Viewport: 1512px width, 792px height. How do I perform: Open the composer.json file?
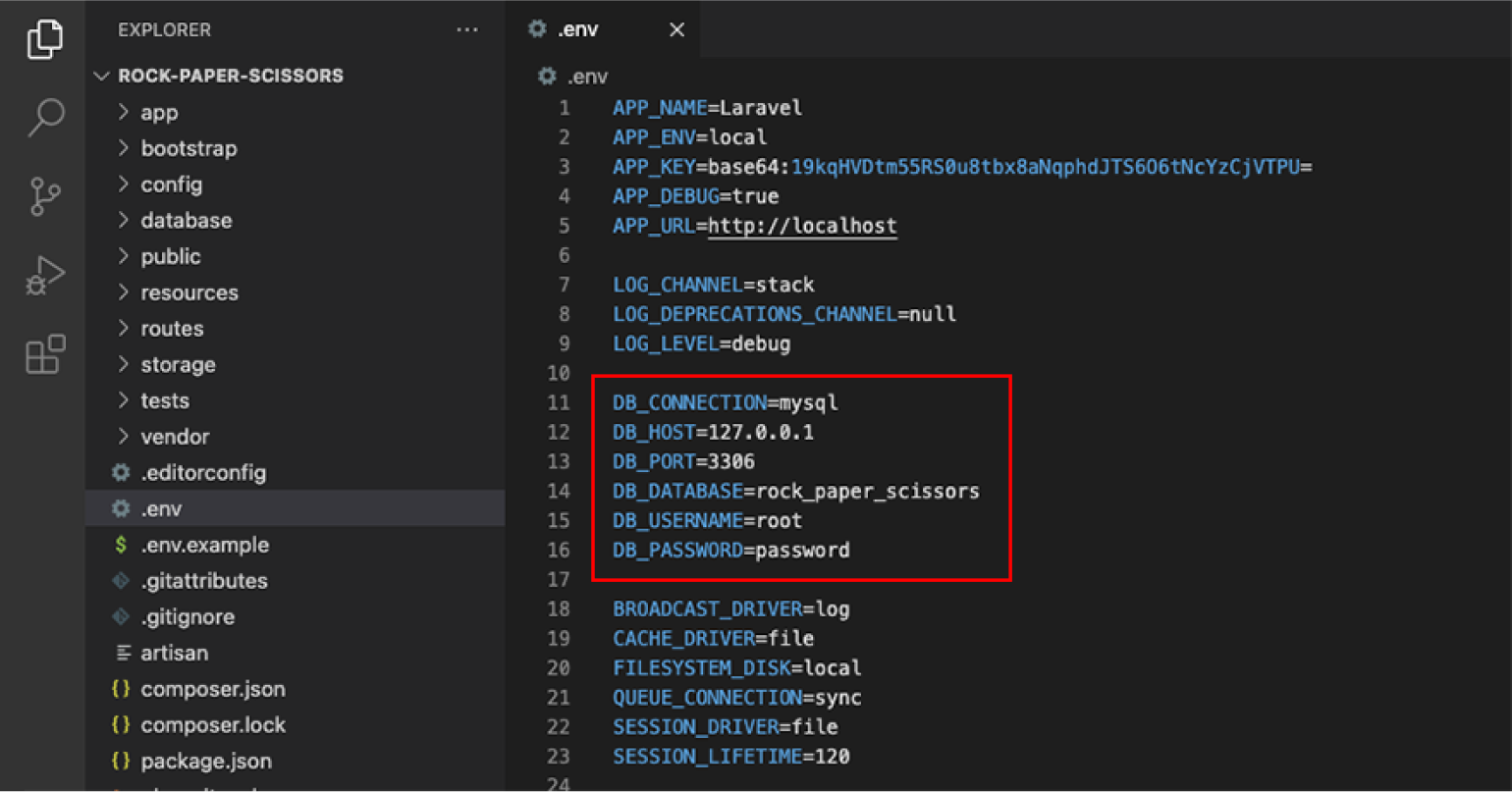click(296, 689)
